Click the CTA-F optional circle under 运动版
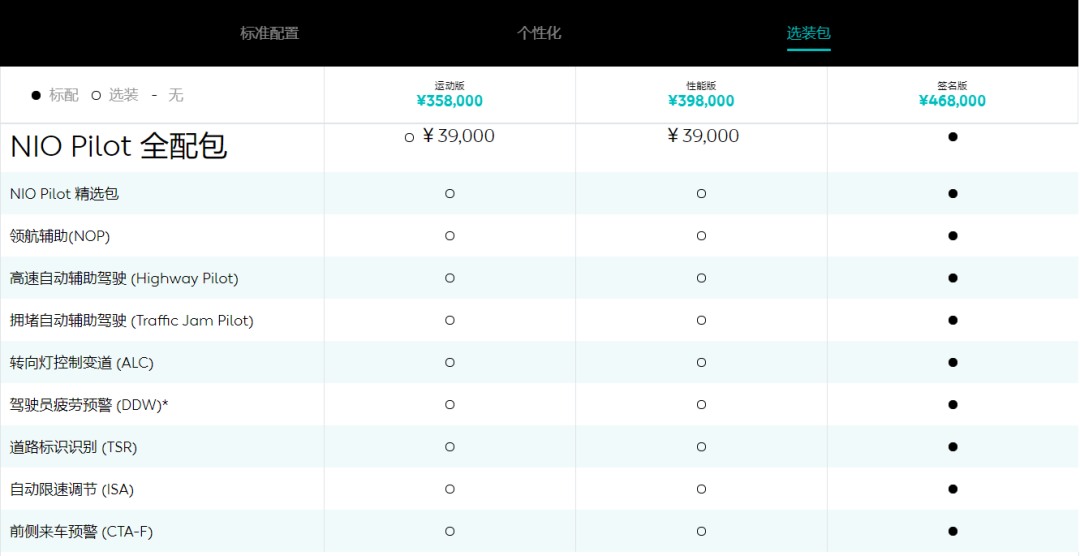Viewport: 1080px width, 556px height. (x=450, y=531)
